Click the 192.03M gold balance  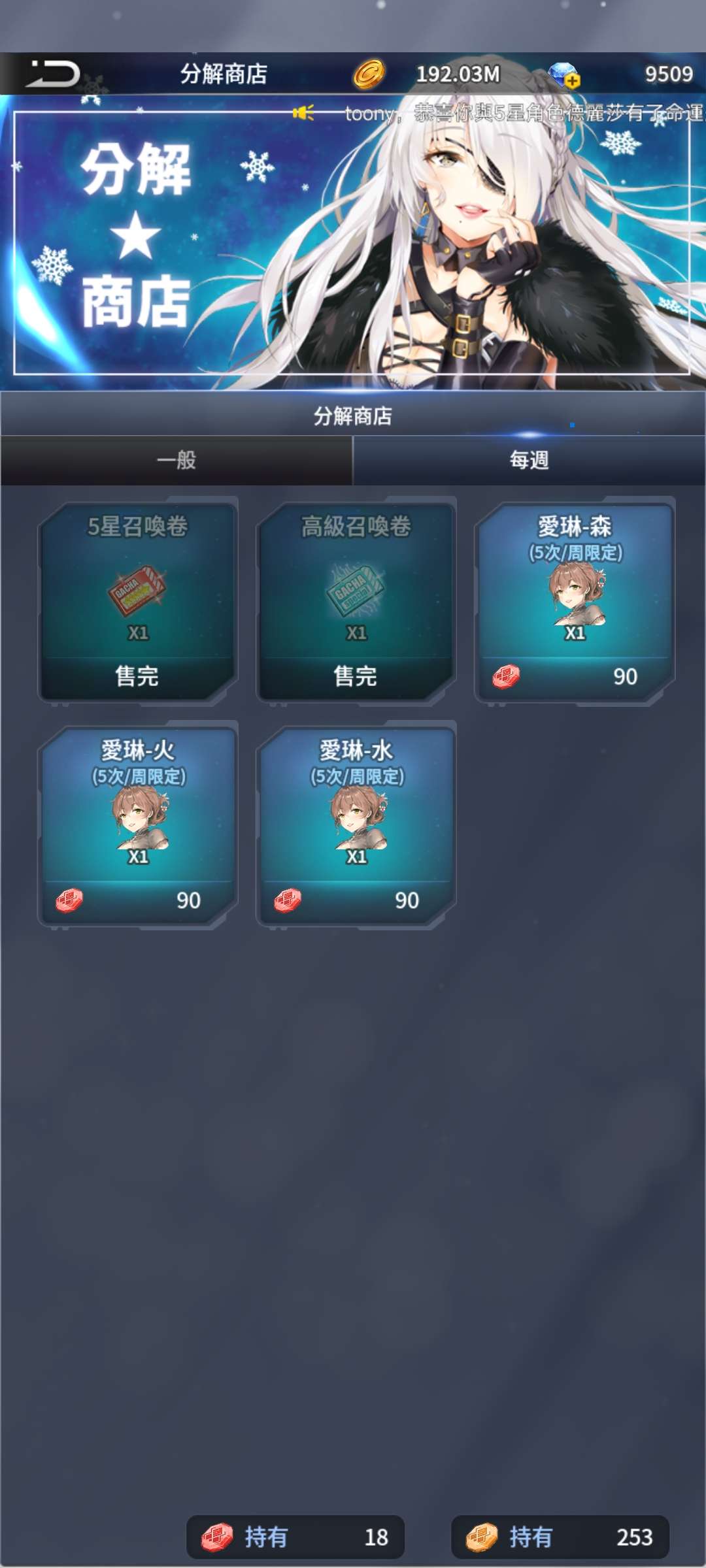458,74
